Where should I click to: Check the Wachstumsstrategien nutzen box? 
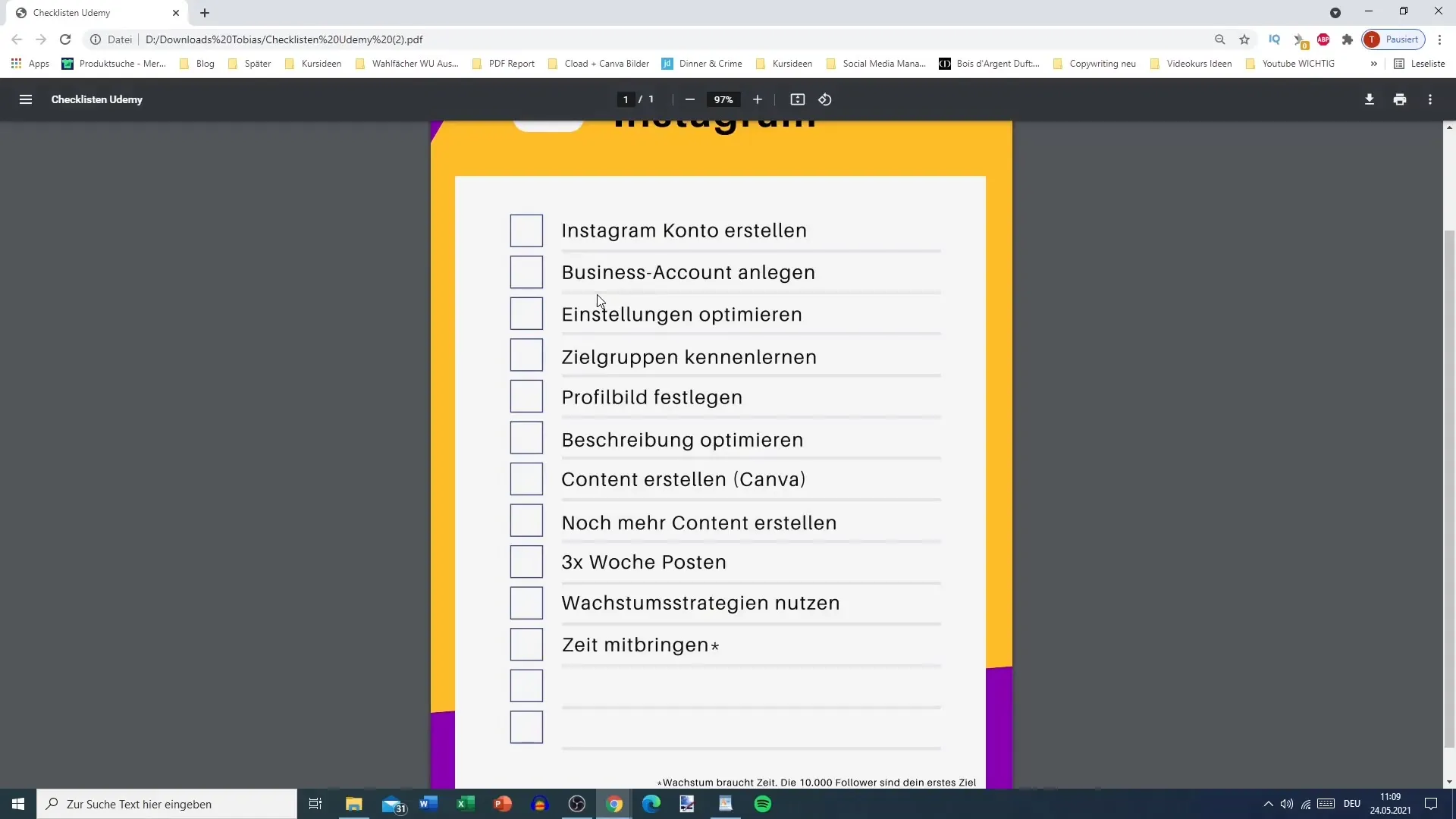click(526, 603)
